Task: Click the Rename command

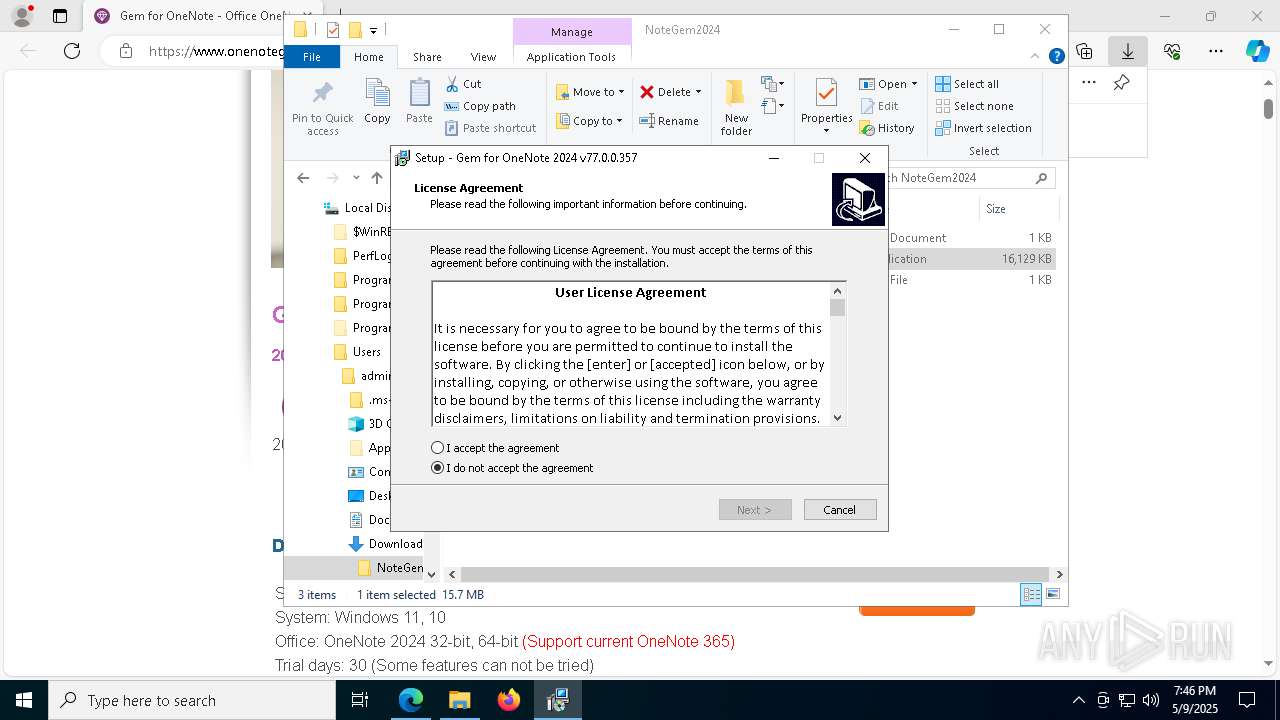Action: tap(669, 121)
